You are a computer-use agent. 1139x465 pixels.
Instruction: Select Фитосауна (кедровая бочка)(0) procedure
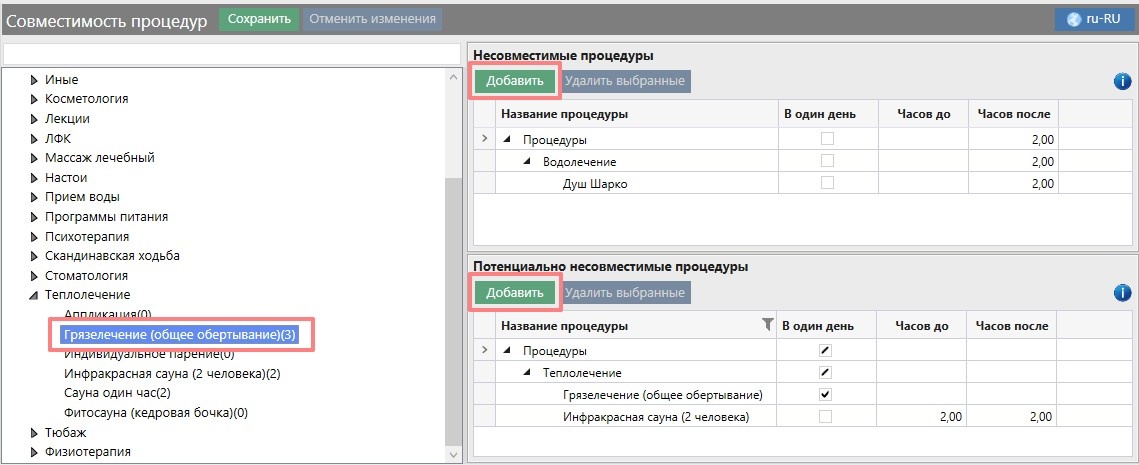coord(156,412)
